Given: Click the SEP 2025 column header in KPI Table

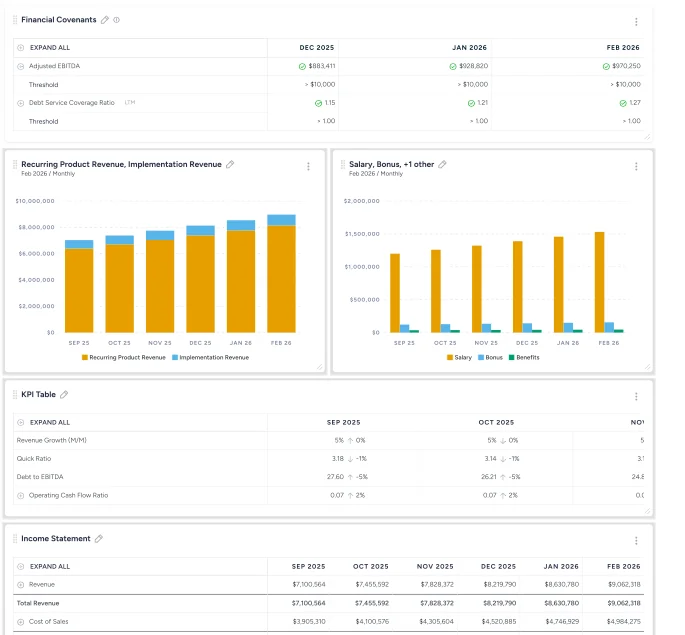Looking at the screenshot, I should [x=344, y=423].
